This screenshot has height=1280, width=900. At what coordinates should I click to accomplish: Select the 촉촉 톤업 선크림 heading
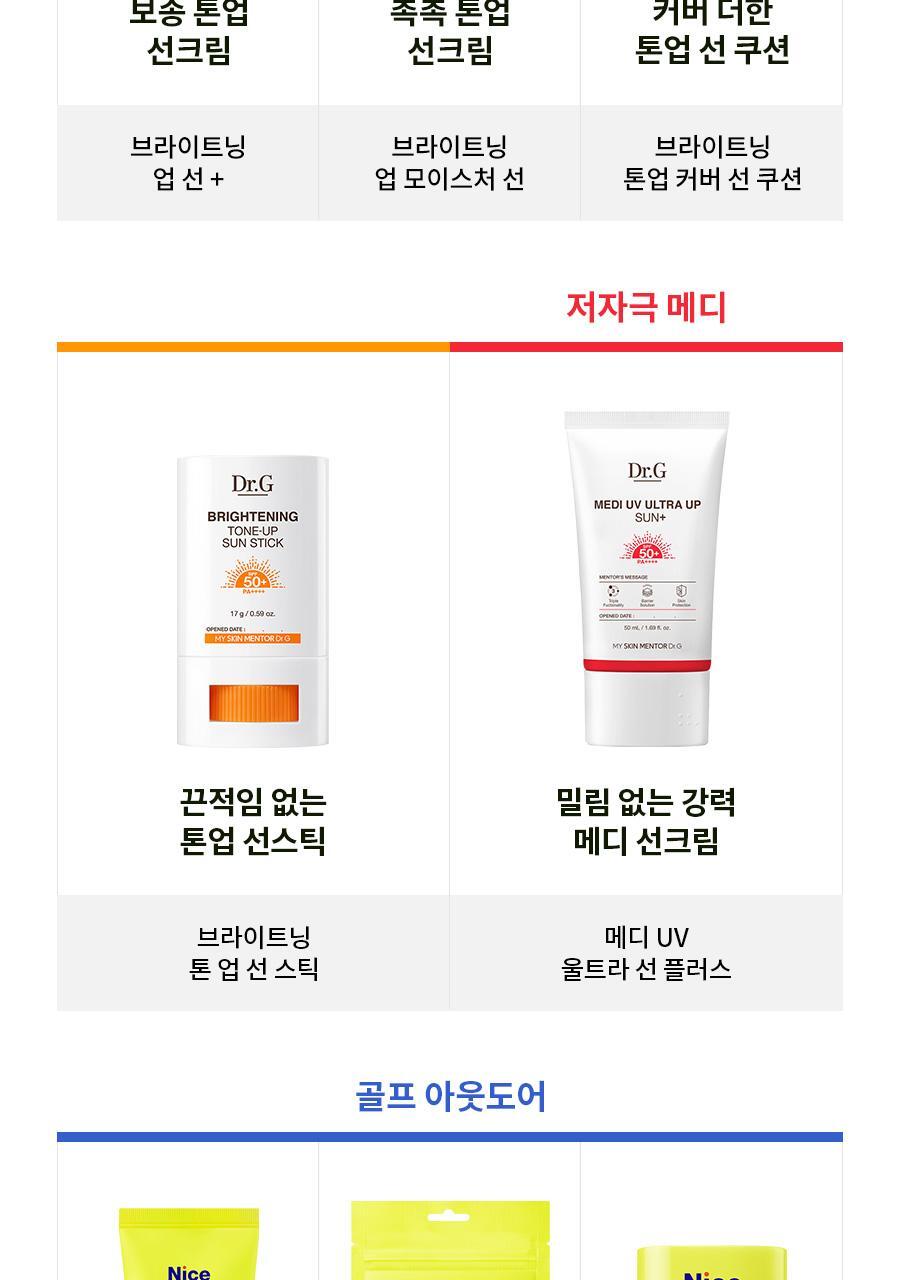click(449, 32)
